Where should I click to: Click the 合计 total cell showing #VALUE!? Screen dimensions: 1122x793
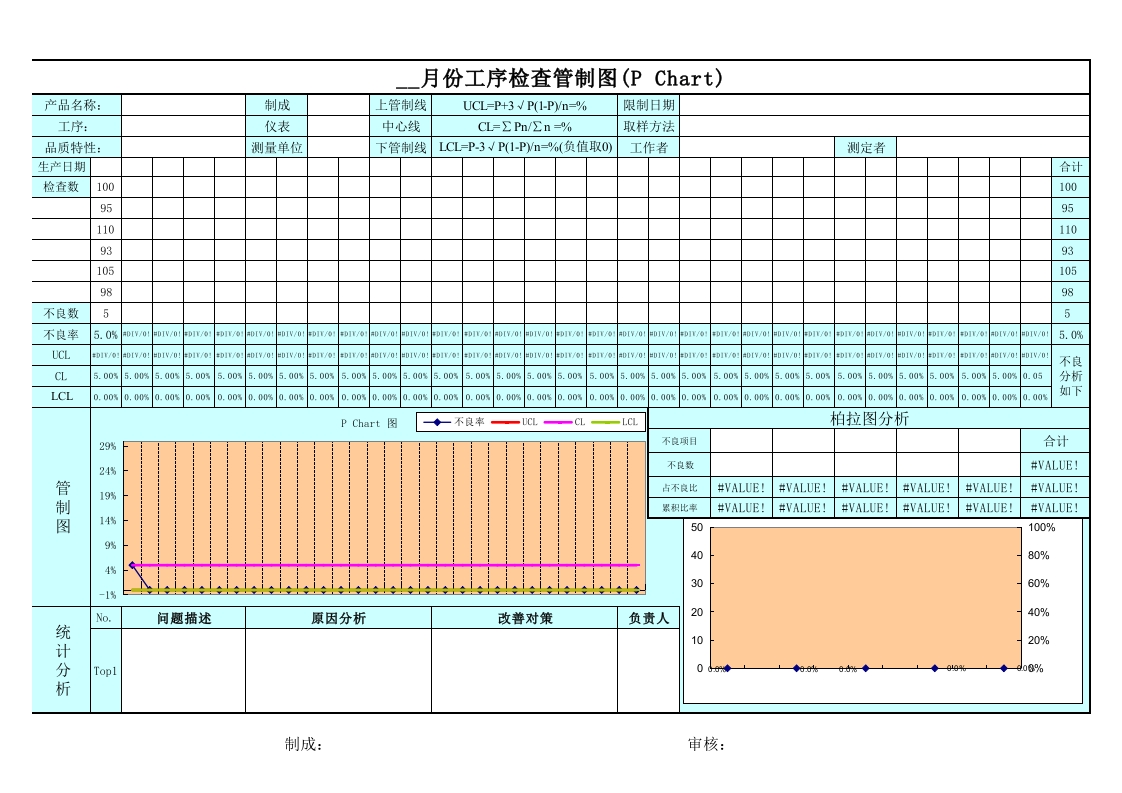[x=1055, y=465]
